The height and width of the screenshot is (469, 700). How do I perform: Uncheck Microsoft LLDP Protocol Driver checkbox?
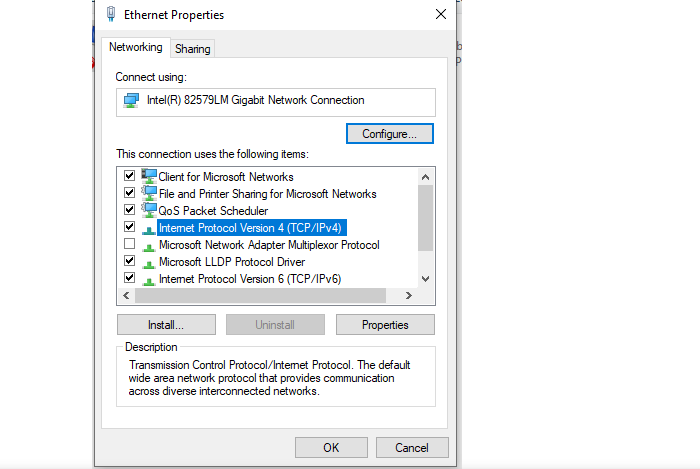(129, 261)
